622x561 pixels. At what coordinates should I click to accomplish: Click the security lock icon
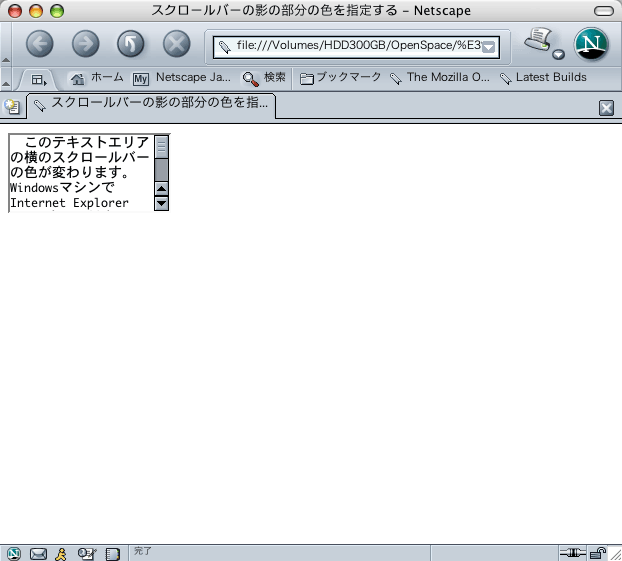pos(597,553)
